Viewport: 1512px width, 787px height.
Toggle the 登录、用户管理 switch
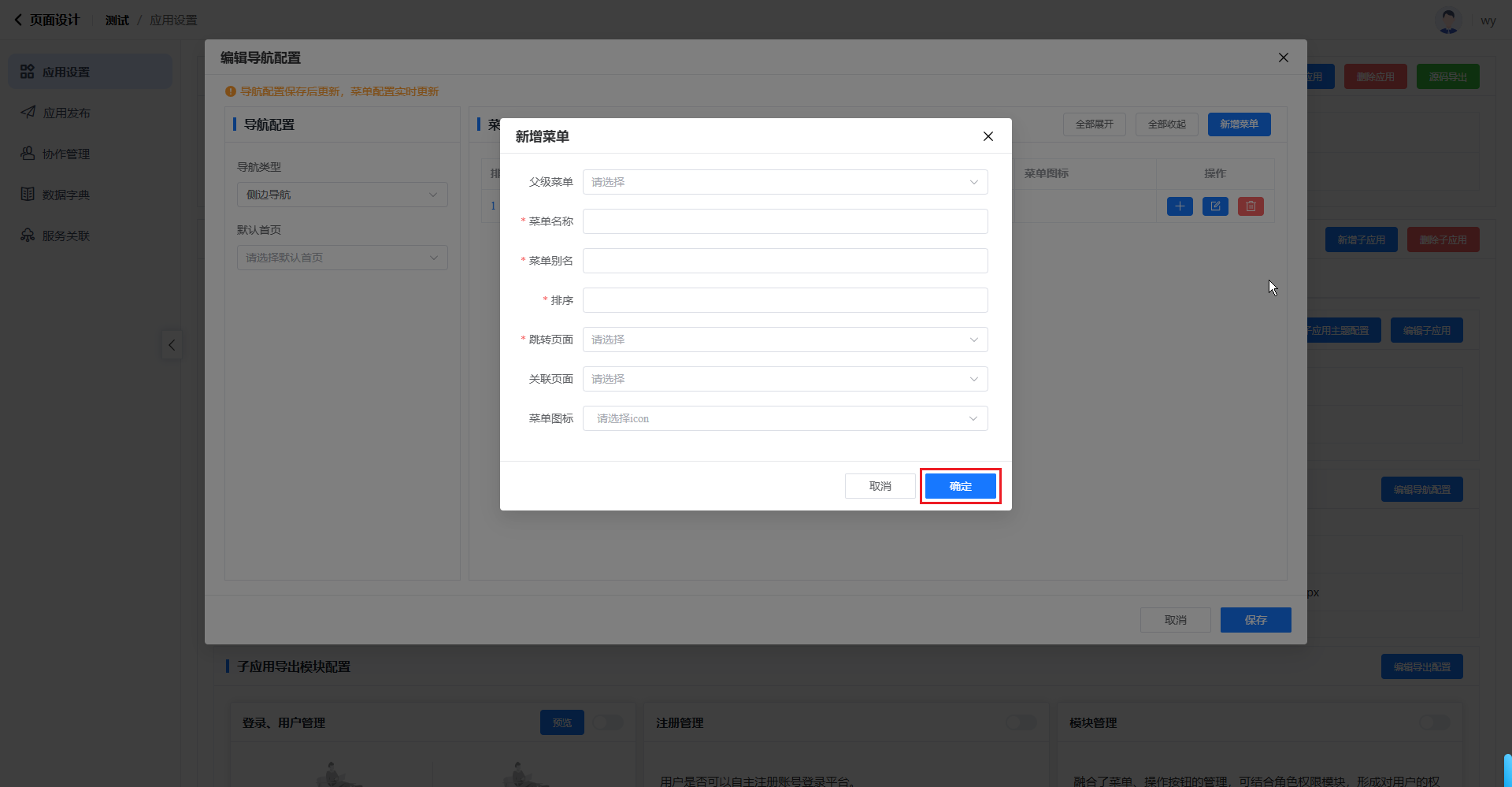pyautogui.click(x=608, y=722)
